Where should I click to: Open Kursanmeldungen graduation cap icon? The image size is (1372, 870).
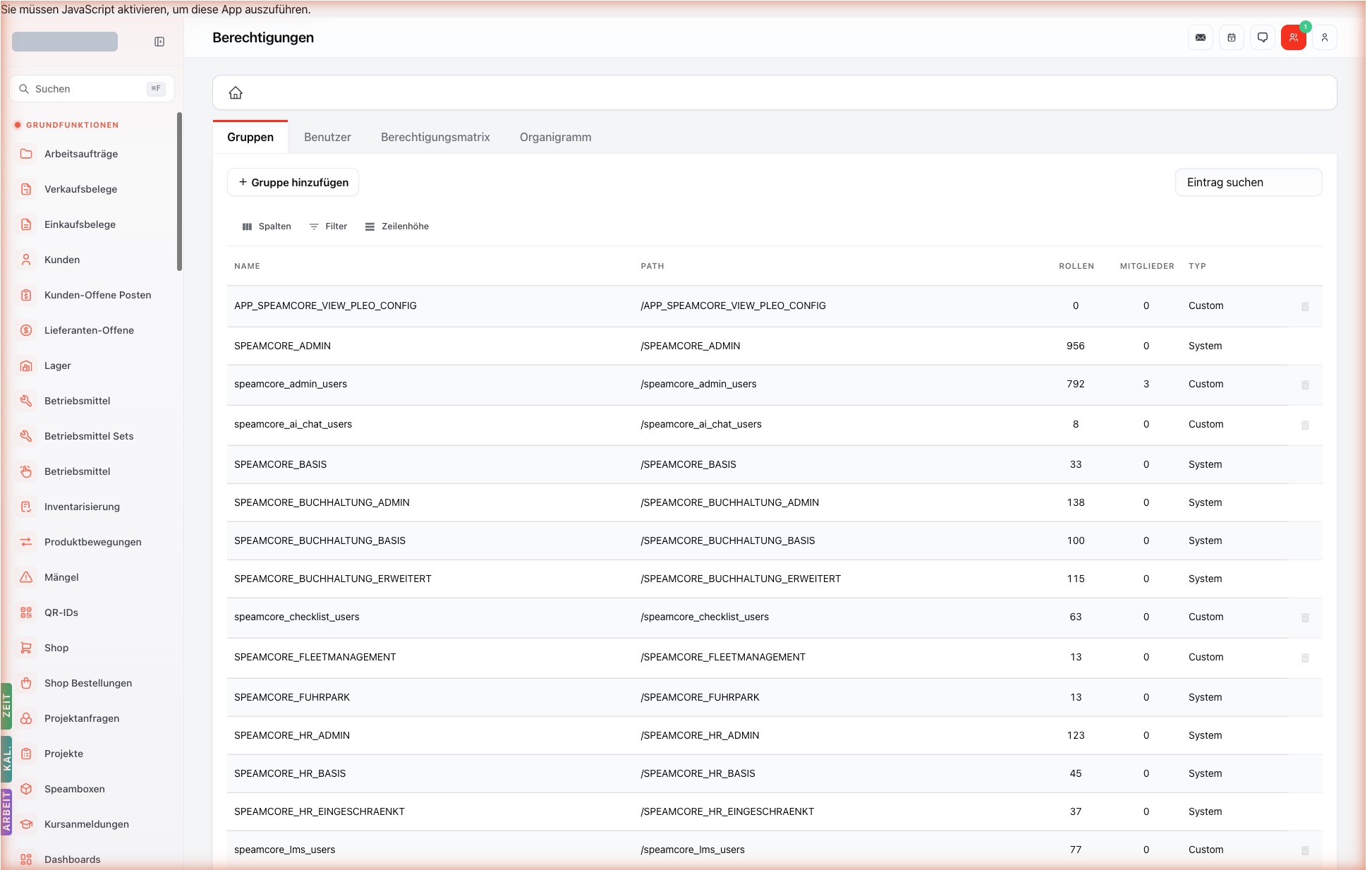tap(26, 824)
